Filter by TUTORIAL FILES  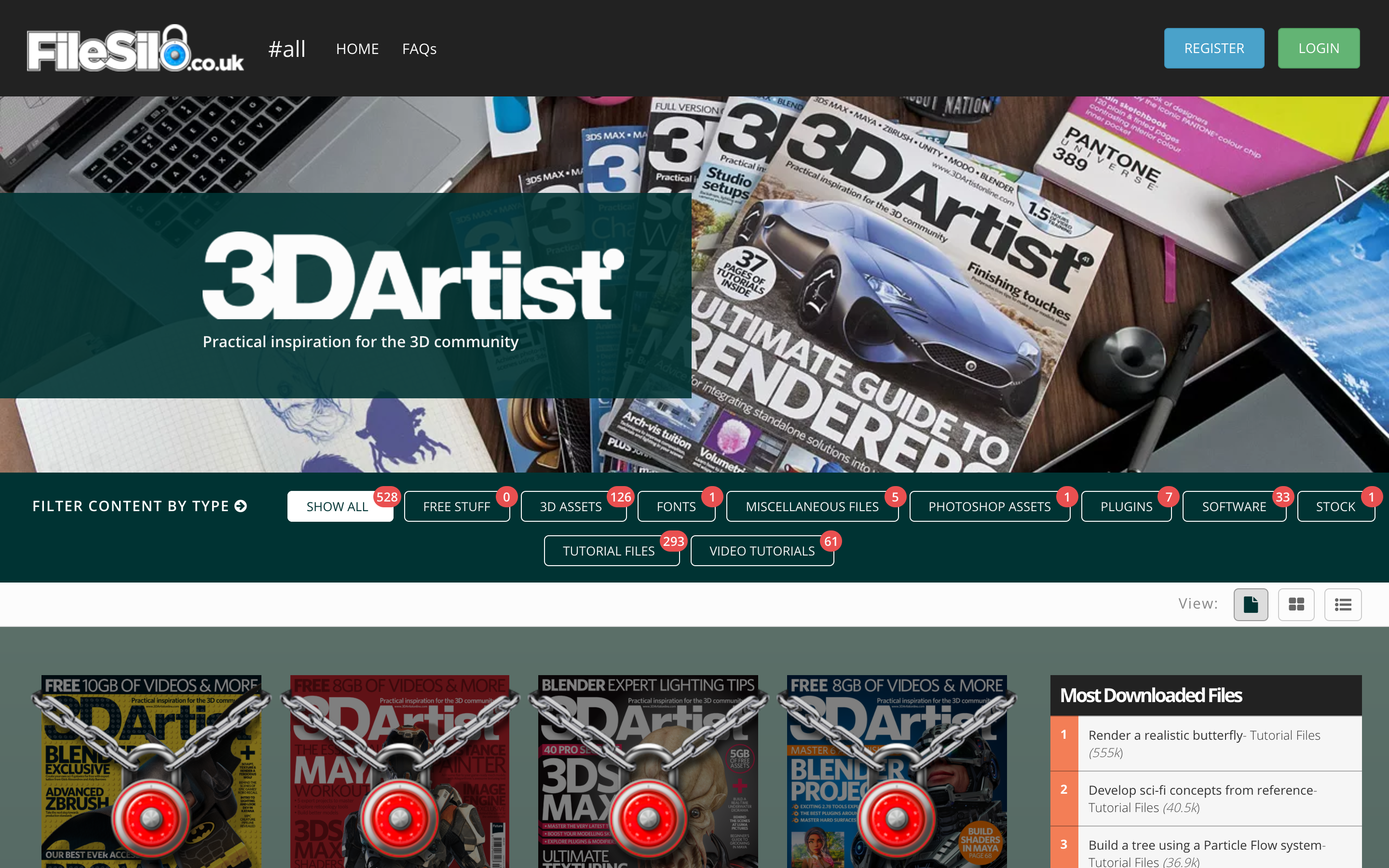(611, 551)
